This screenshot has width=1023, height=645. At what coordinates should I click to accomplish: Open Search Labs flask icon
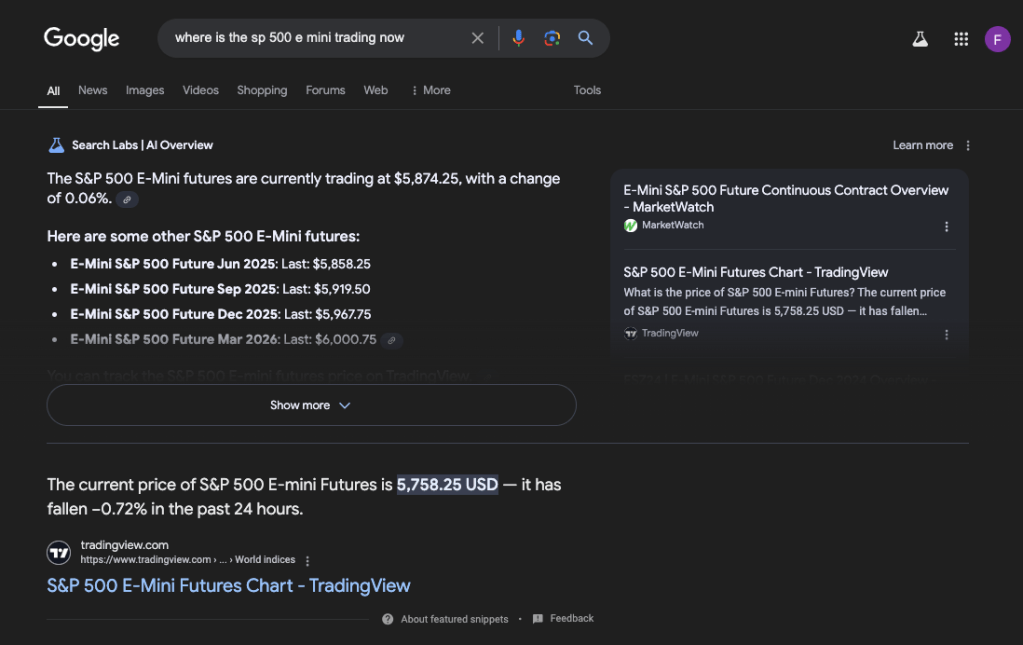pos(919,39)
